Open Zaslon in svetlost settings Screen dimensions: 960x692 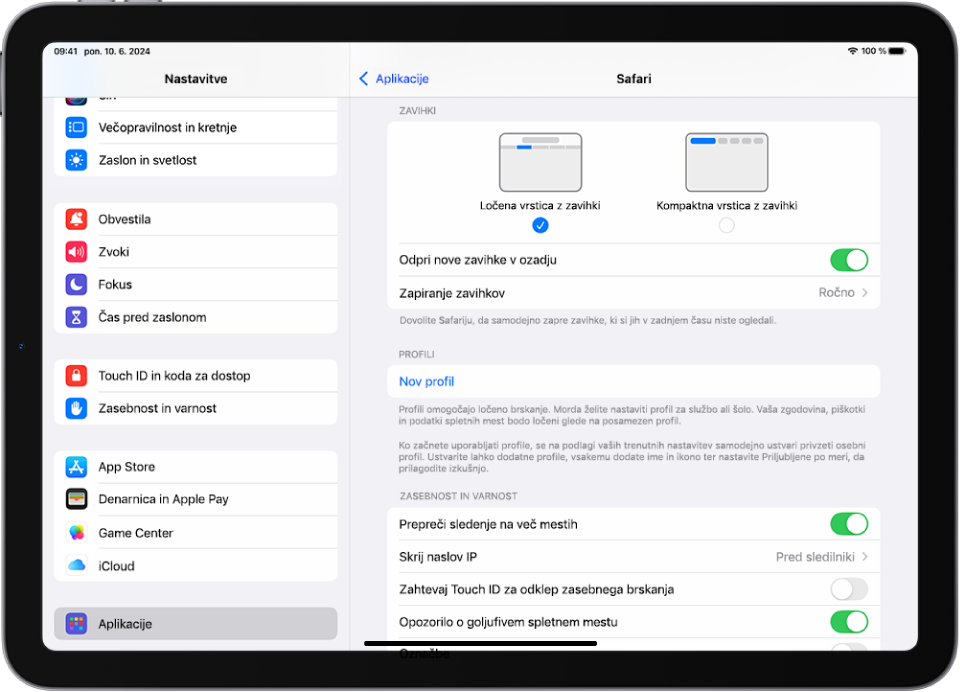point(196,160)
